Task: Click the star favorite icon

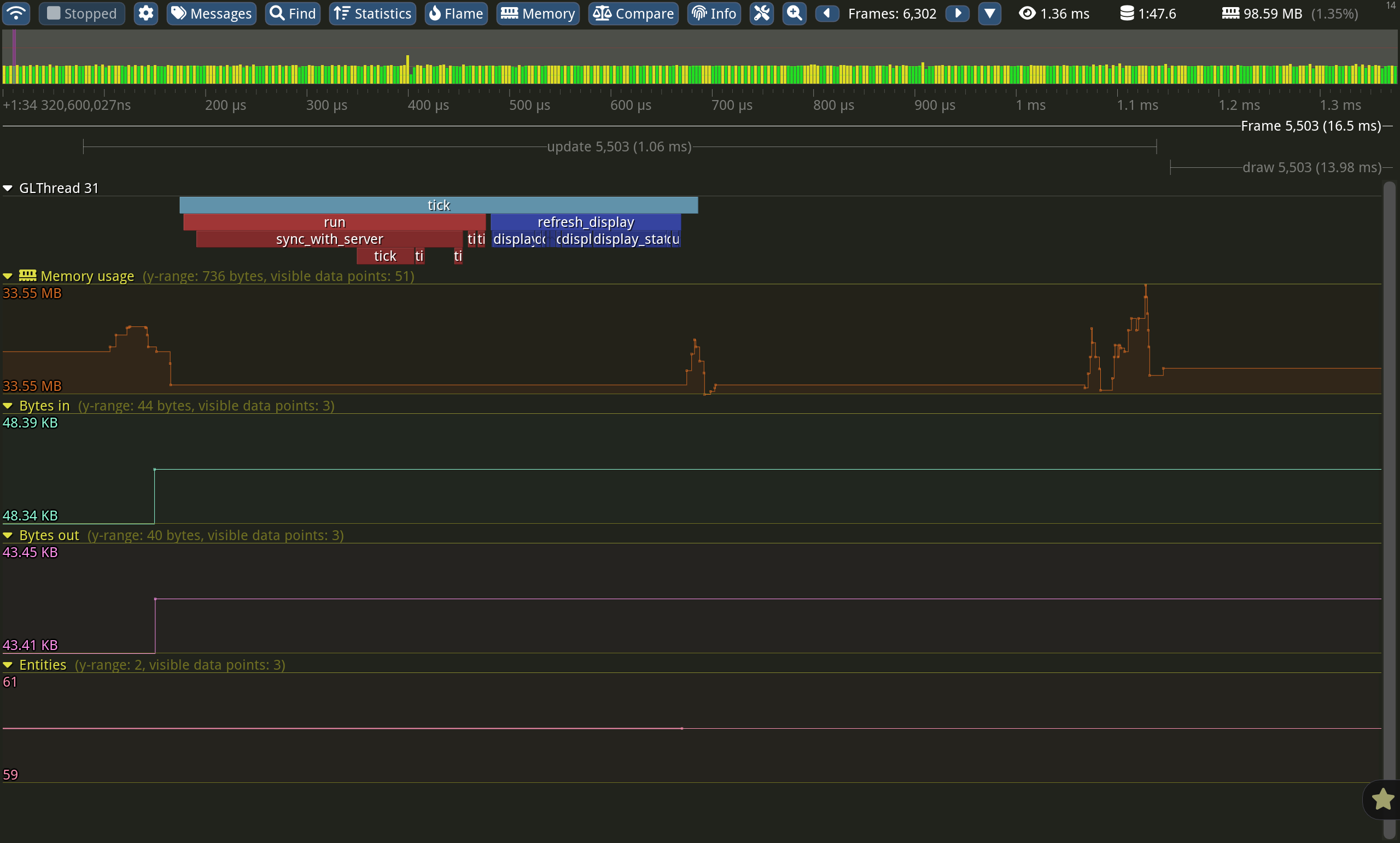Action: click(1382, 799)
